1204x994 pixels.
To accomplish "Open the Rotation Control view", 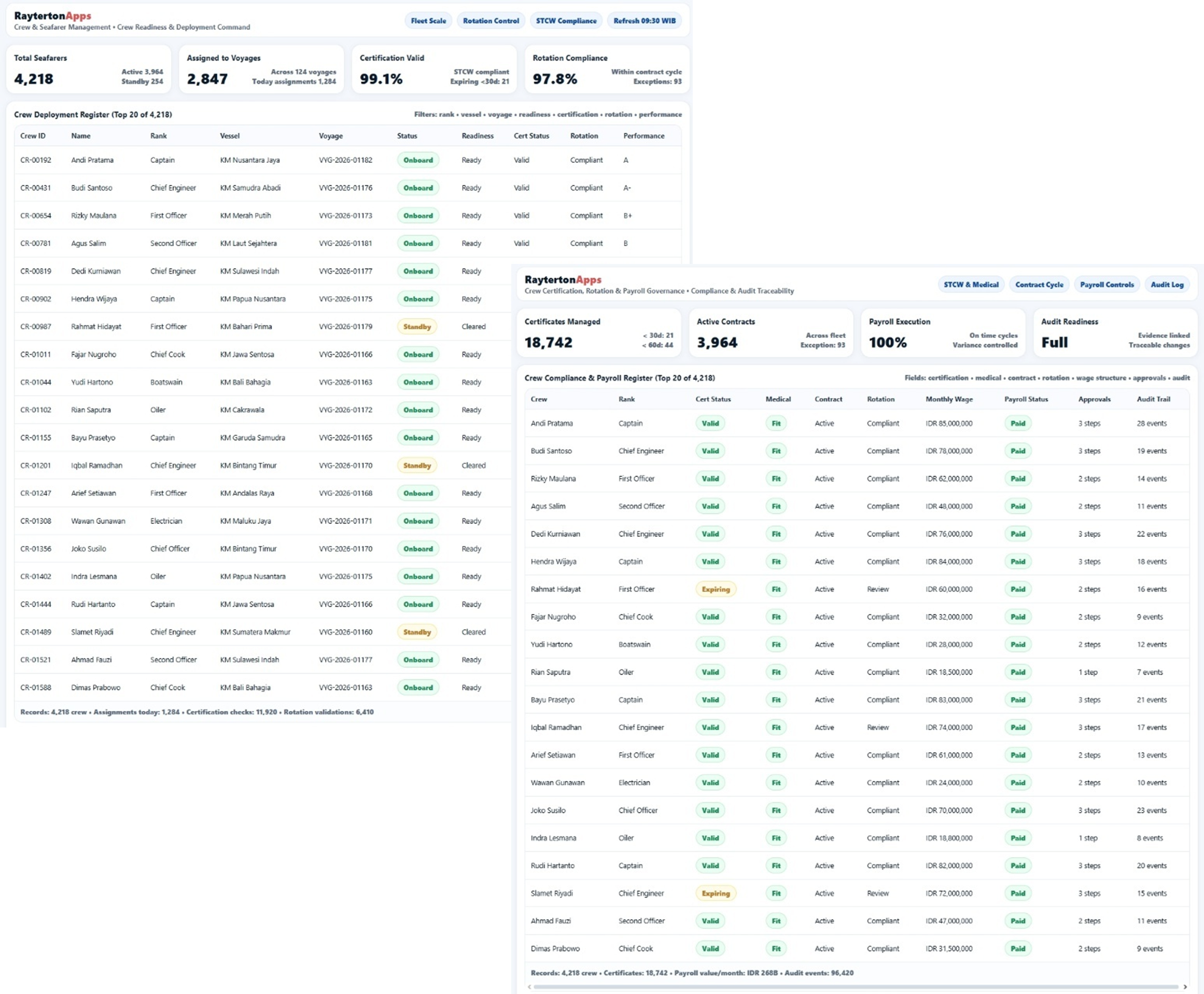I will tap(491, 21).
